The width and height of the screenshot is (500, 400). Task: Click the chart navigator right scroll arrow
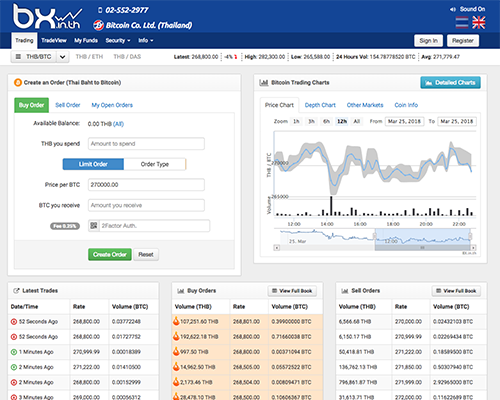click(473, 248)
